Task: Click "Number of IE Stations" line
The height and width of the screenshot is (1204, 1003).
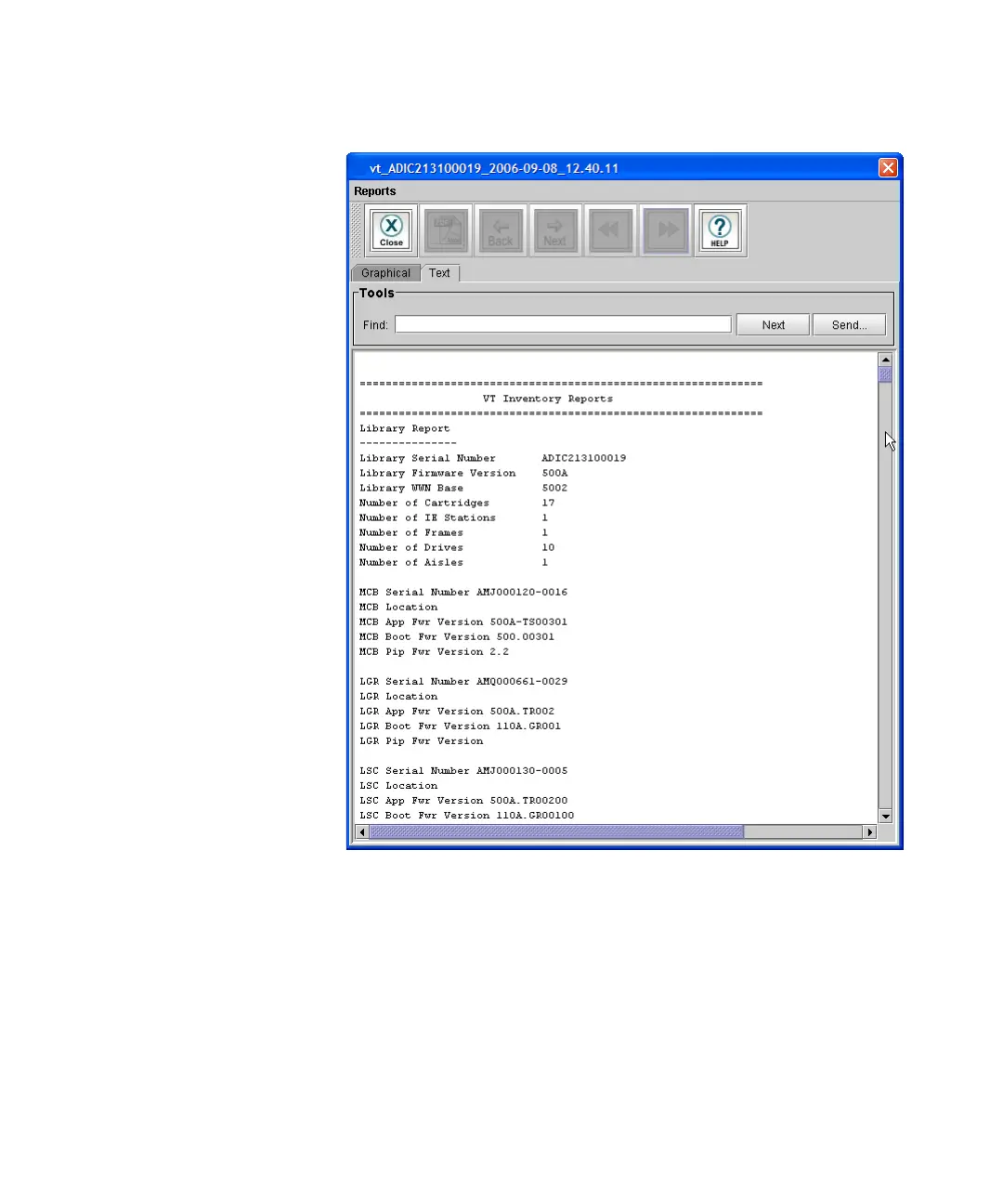Action: coord(454,517)
